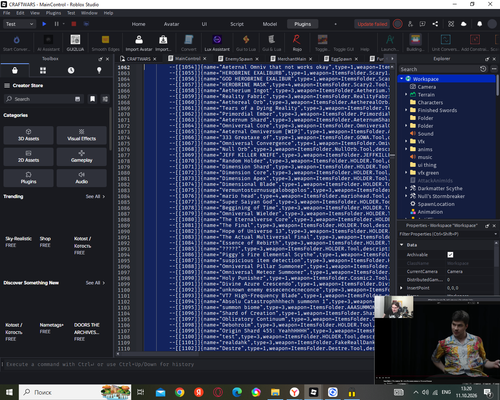This screenshot has height=400, width=500.
Task: Open the Toolbox inventory grid tab
Action: coord(43,70)
